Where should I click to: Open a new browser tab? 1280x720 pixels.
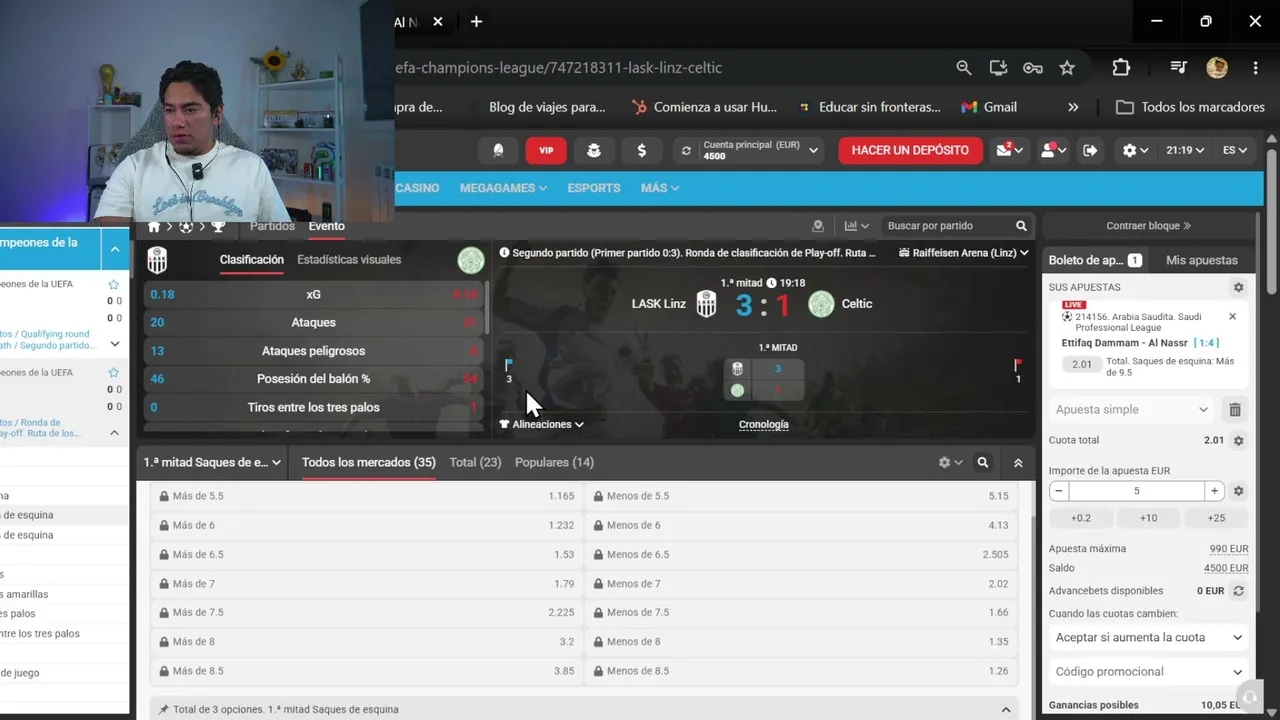pyautogui.click(x=476, y=21)
